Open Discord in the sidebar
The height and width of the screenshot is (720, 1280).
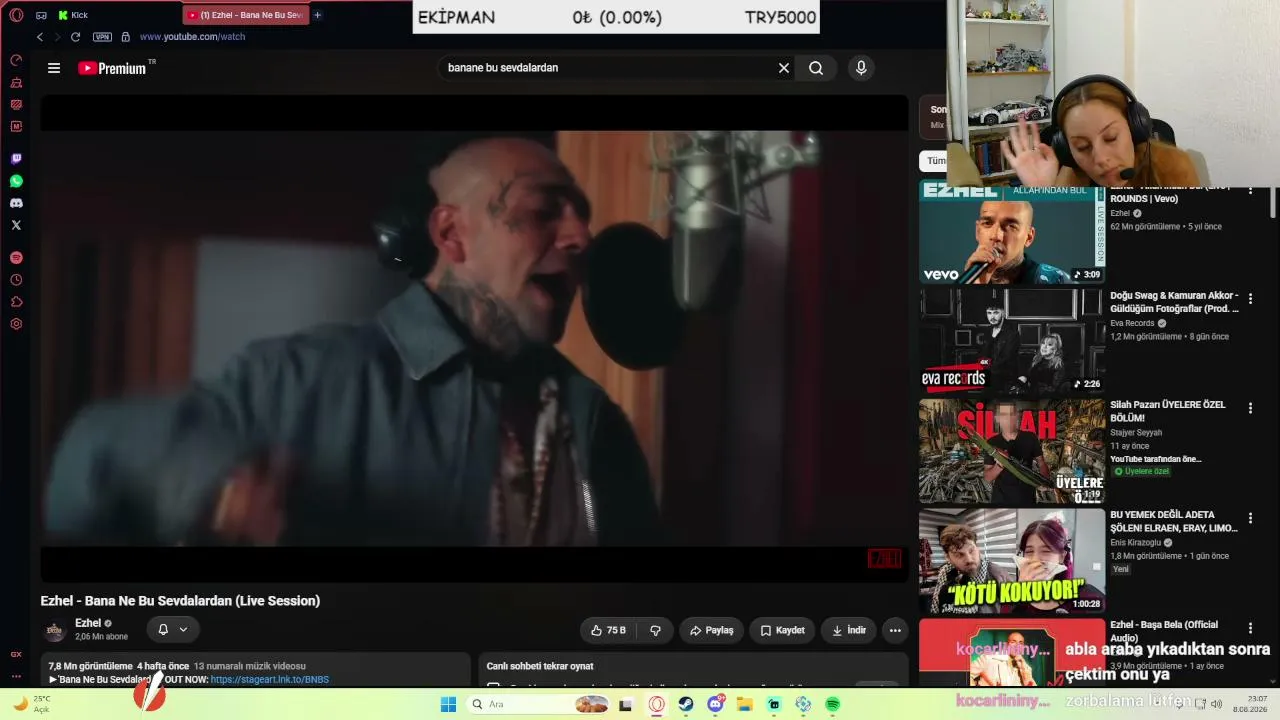(x=16, y=203)
